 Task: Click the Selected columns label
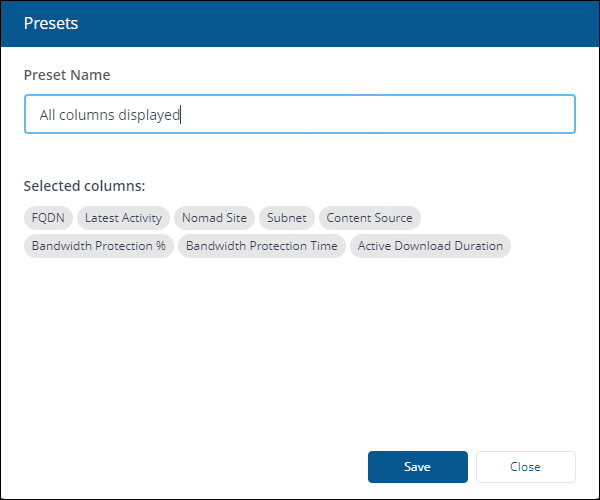(x=85, y=186)
